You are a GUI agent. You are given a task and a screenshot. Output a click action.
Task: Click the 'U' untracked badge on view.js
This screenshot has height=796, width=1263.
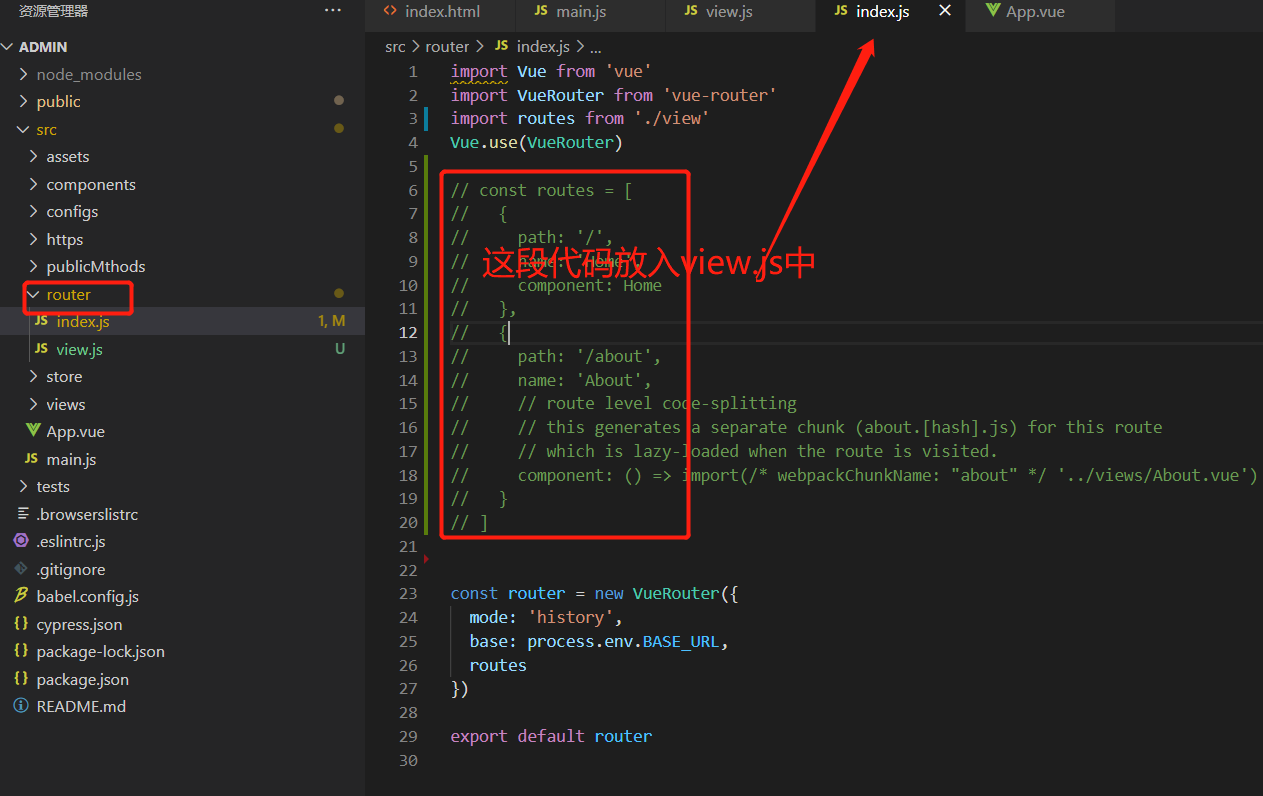pos(340,349)
